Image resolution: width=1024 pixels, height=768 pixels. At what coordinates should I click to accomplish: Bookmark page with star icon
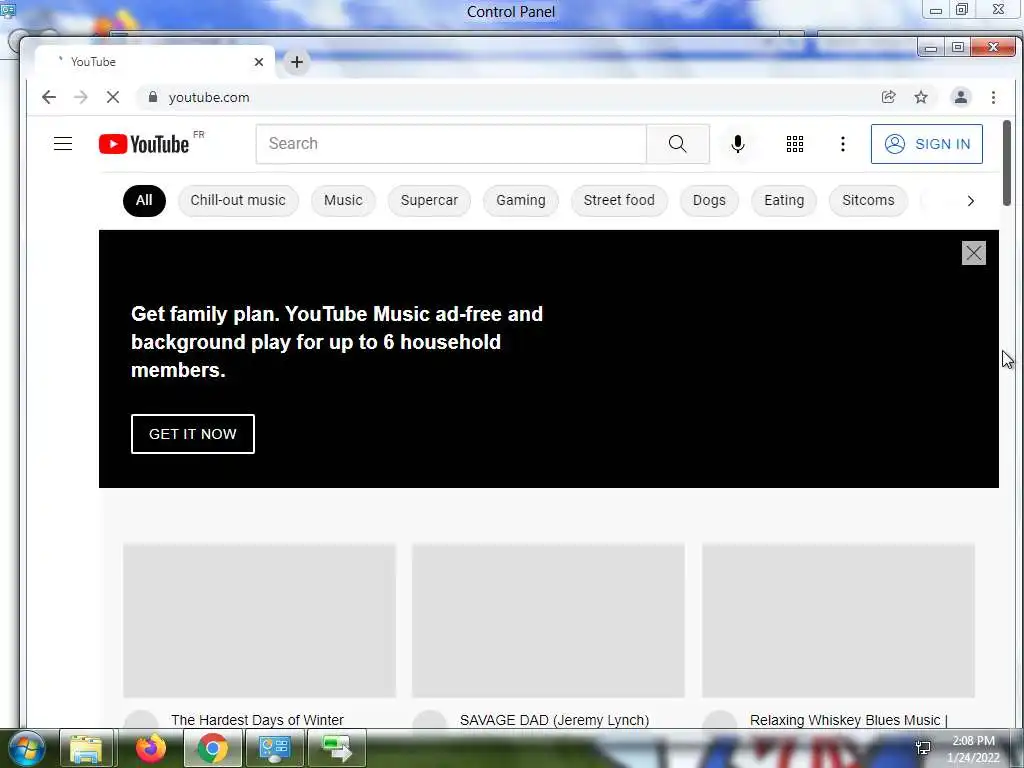pos(921,97)
